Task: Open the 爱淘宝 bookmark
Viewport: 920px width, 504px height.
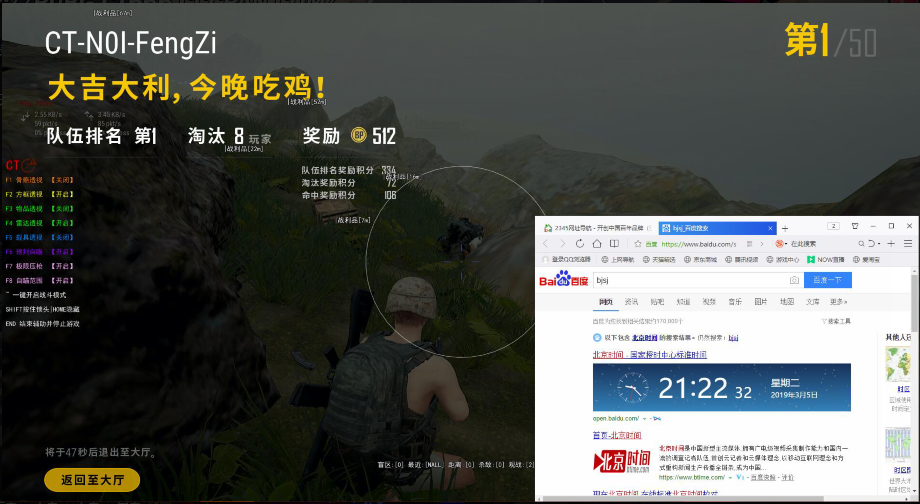Action: pyautogui.click(x=867, y=259)
